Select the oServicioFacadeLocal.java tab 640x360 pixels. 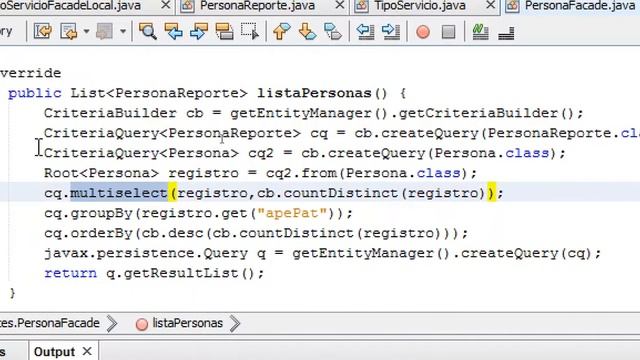pyautogui.click(x=70, y=6)
